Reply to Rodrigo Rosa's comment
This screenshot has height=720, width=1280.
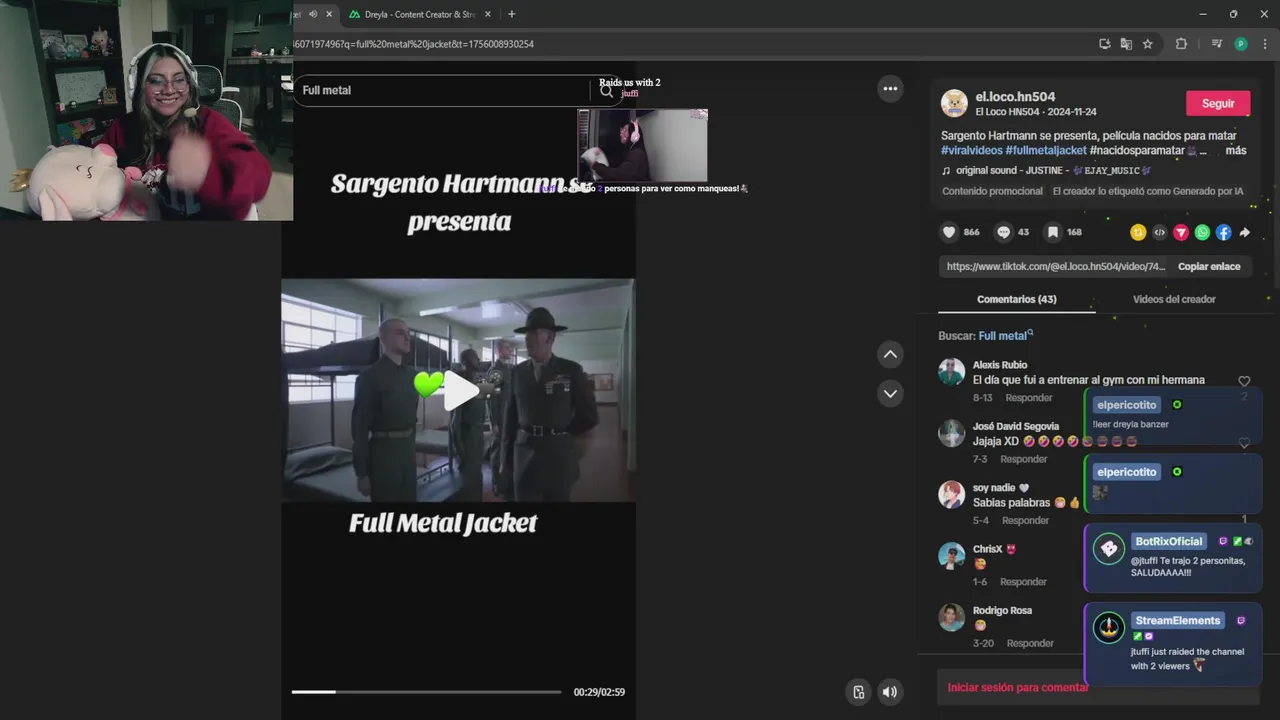click(x=1030, y=643)
